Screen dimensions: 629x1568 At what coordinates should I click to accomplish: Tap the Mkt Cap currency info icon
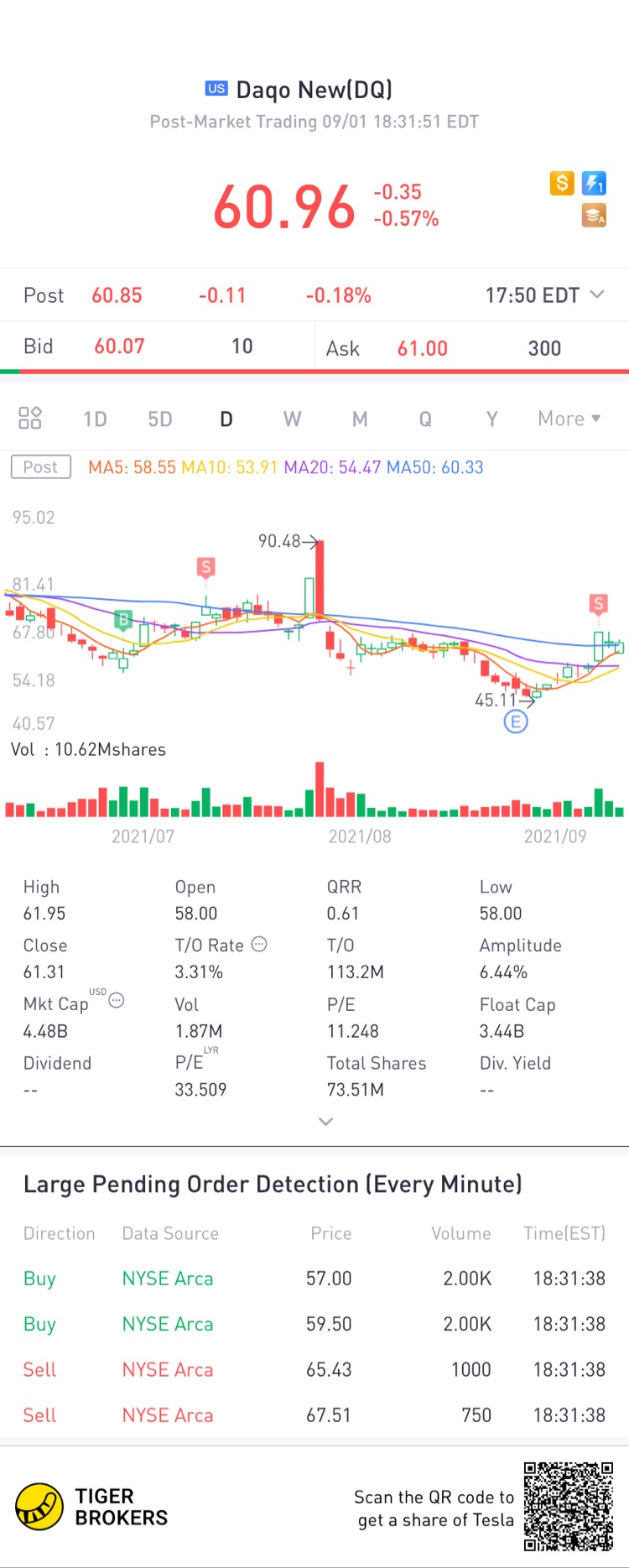coord(117,1000)
